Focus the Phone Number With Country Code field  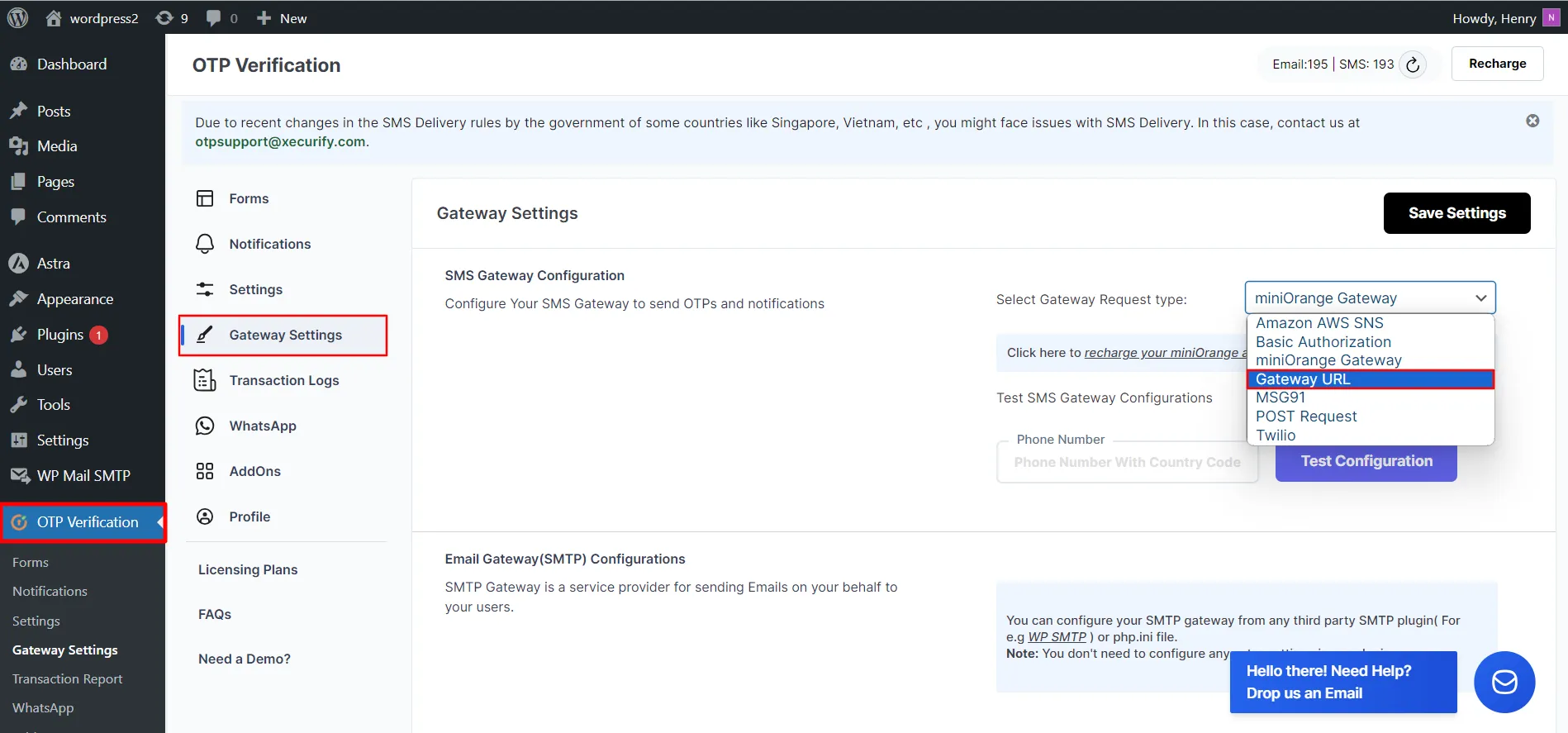point(1127,462)
